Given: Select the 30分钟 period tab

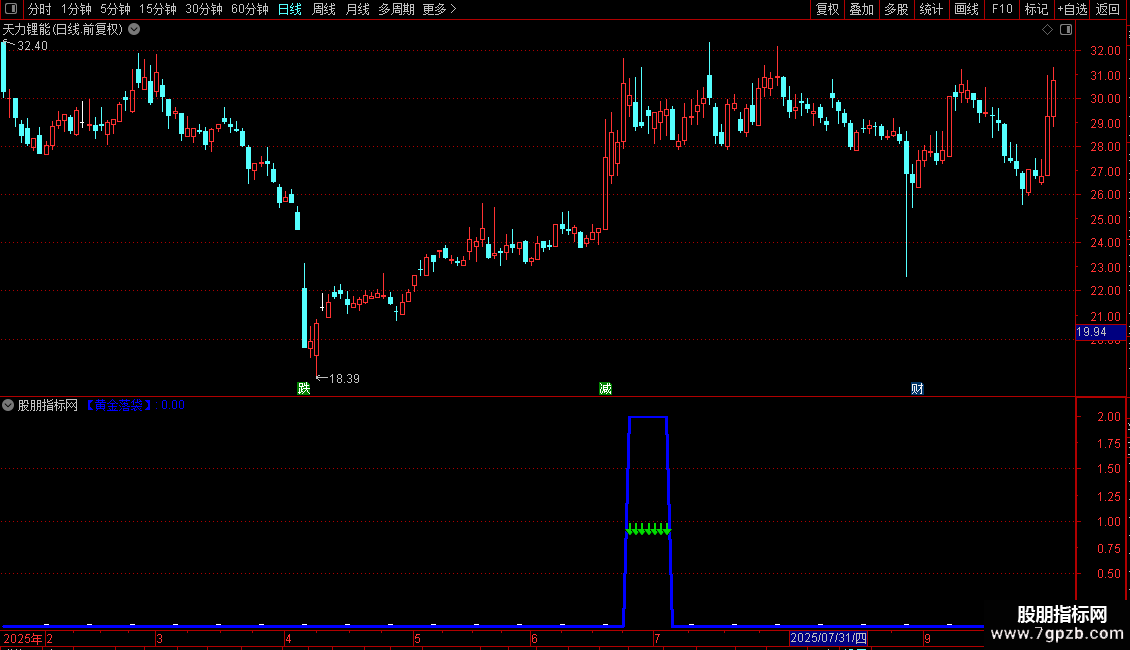Looking at the screenshot, I should pyautogui.click(x=204, y=9).
